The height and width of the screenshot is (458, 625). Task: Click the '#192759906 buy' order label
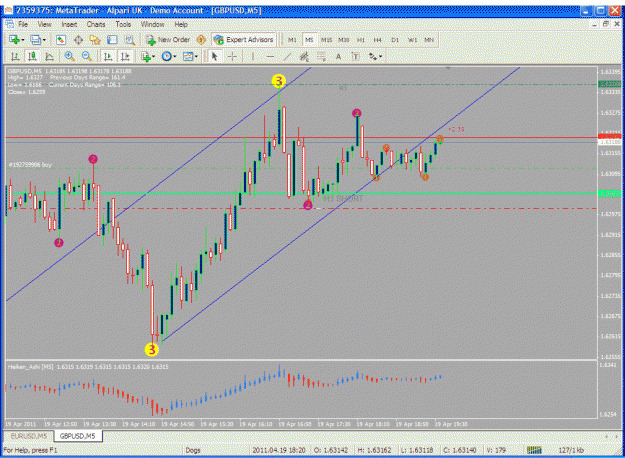(x=30, y=165)
